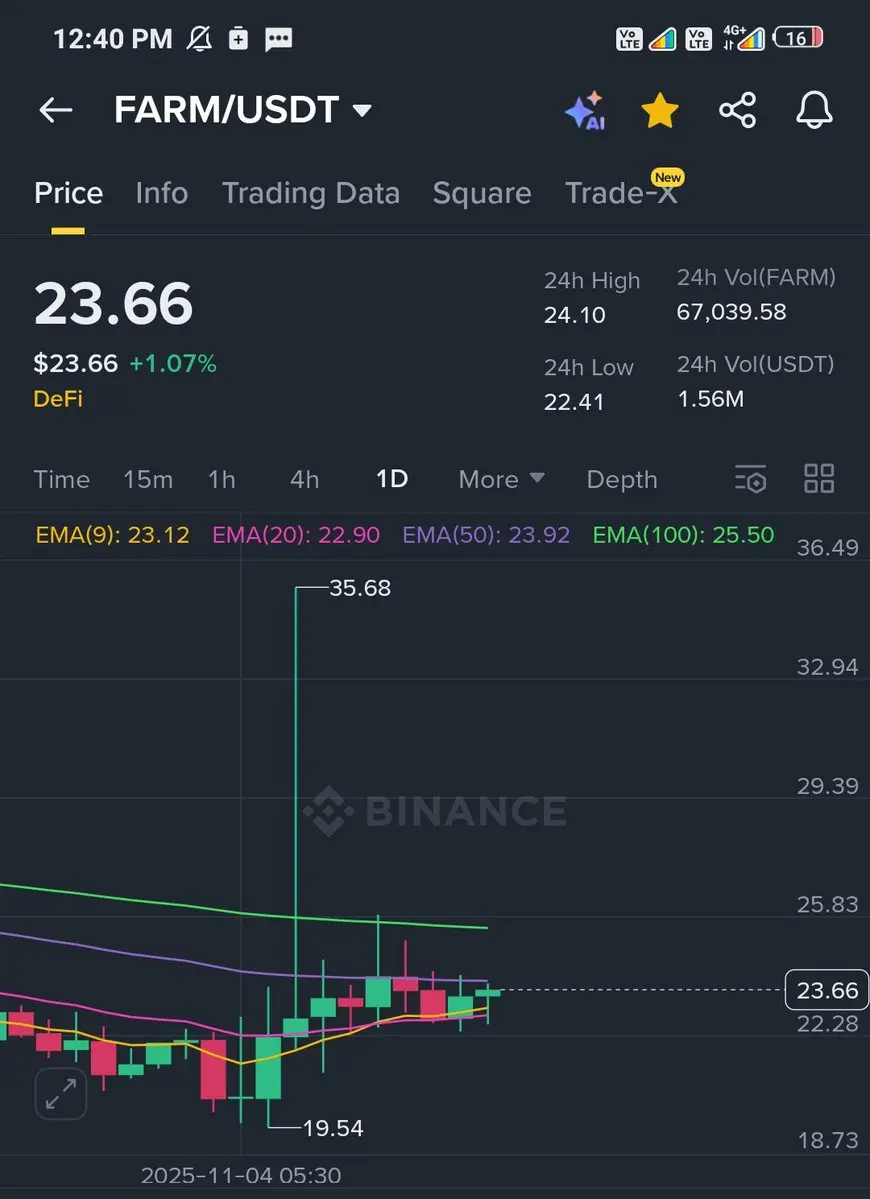870x1199 pixels.
Task: Select the EMA(9): 23.12 indicator label
Action: [112, 535]
